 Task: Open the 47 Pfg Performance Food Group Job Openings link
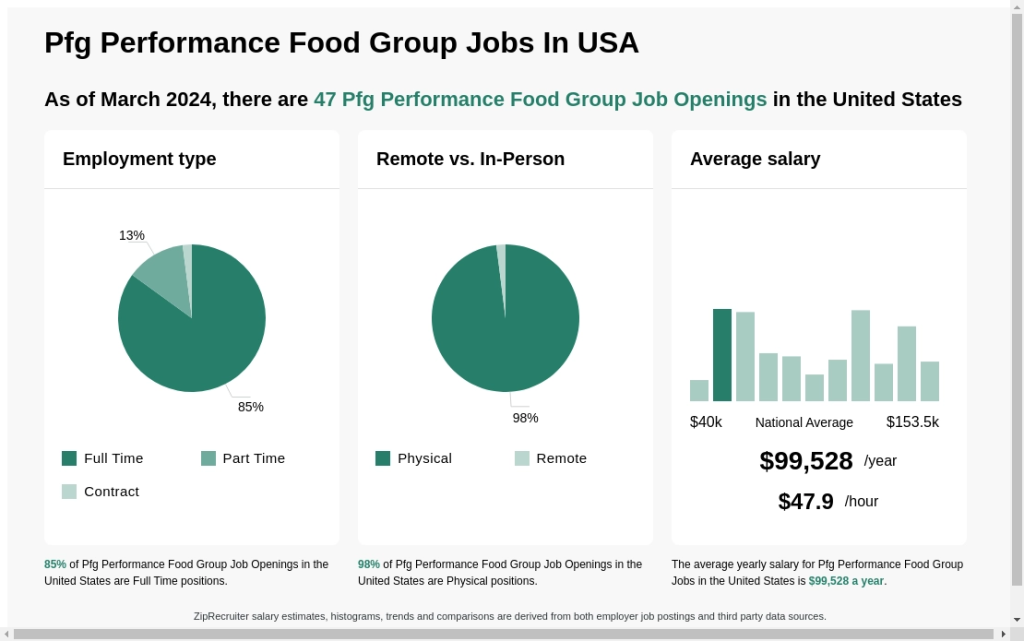tap(540, 99)
